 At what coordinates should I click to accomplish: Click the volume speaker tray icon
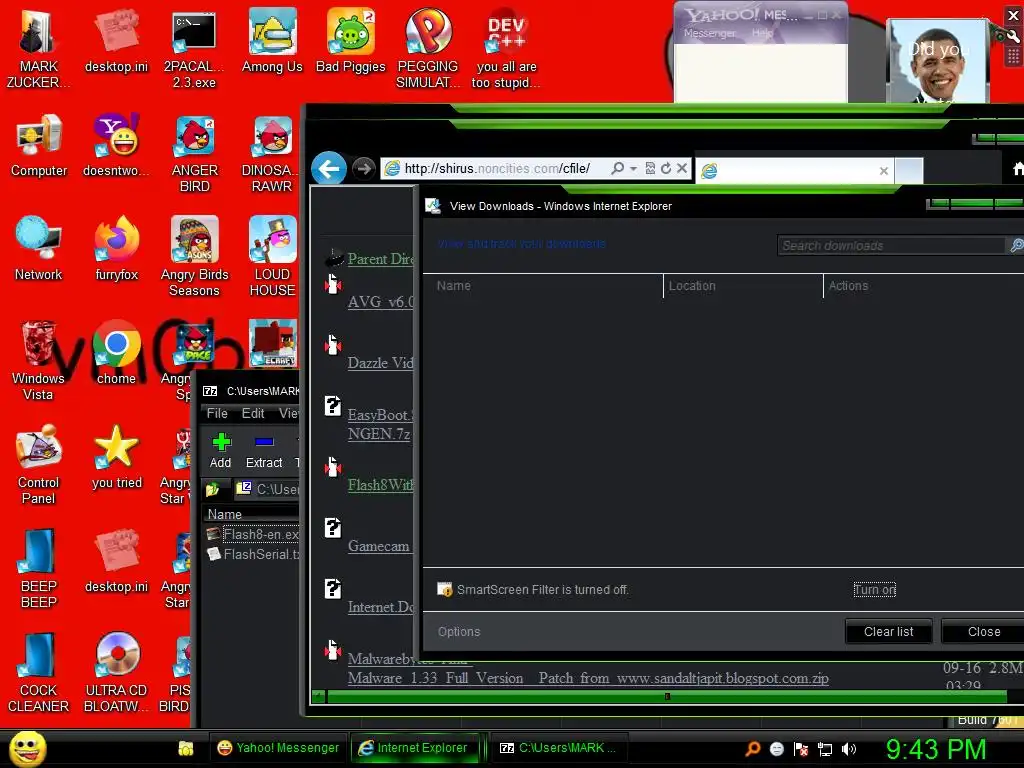(849, 749)
